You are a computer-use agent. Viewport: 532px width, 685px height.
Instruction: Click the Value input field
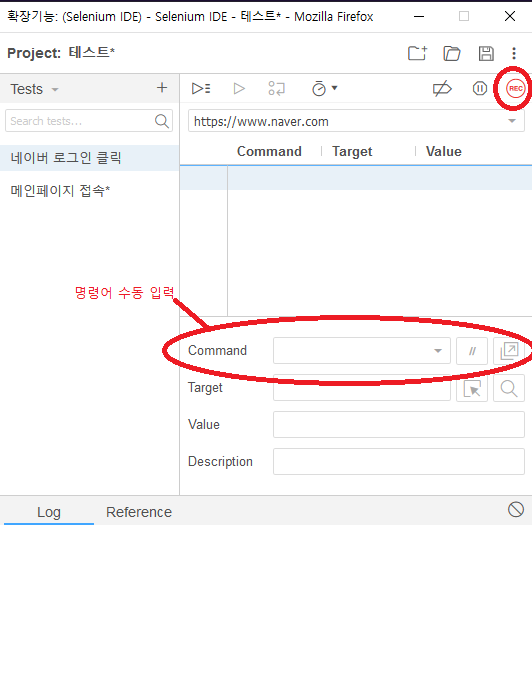[399, 425]
